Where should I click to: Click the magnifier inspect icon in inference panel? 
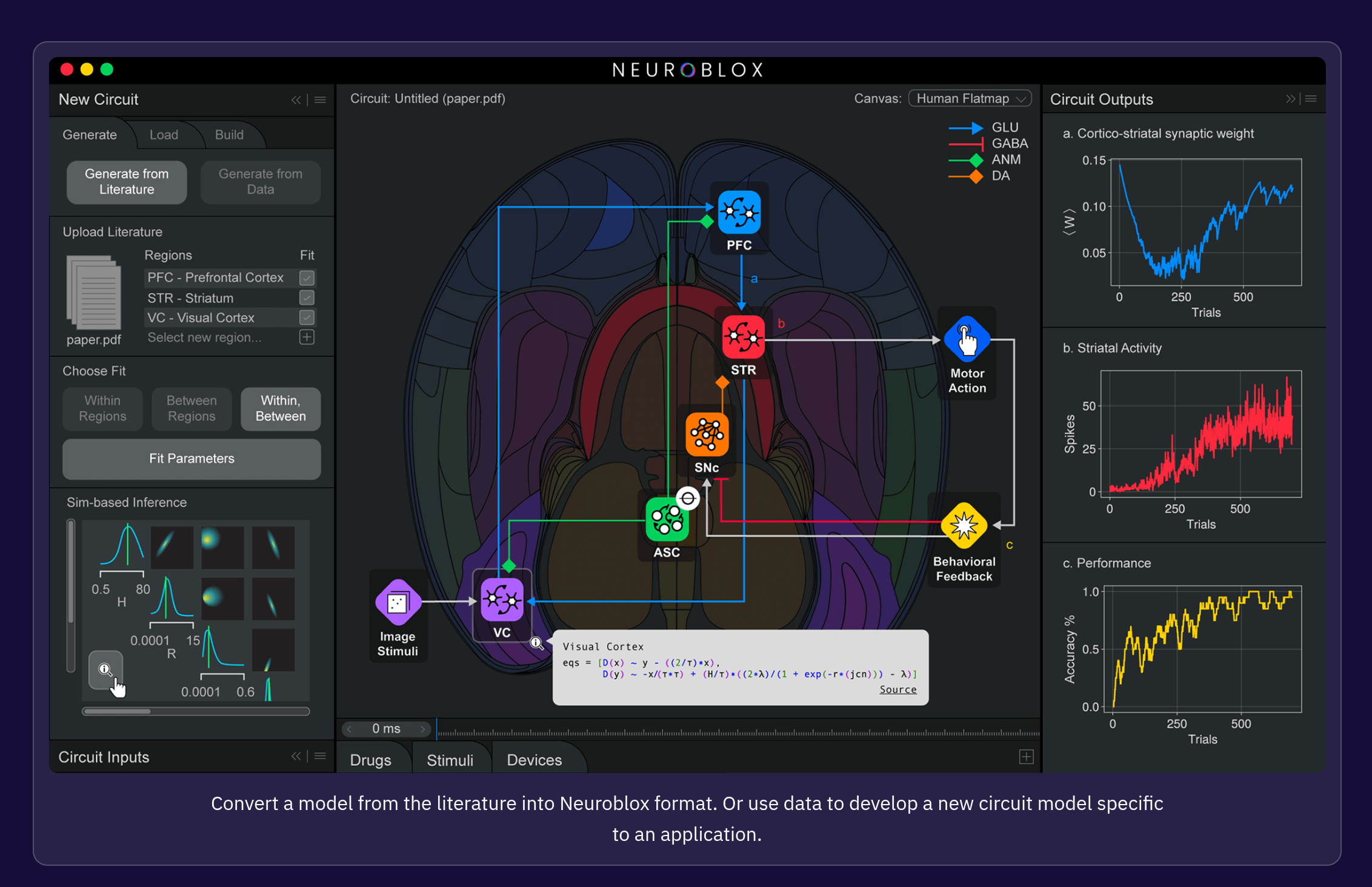(105, 669)
